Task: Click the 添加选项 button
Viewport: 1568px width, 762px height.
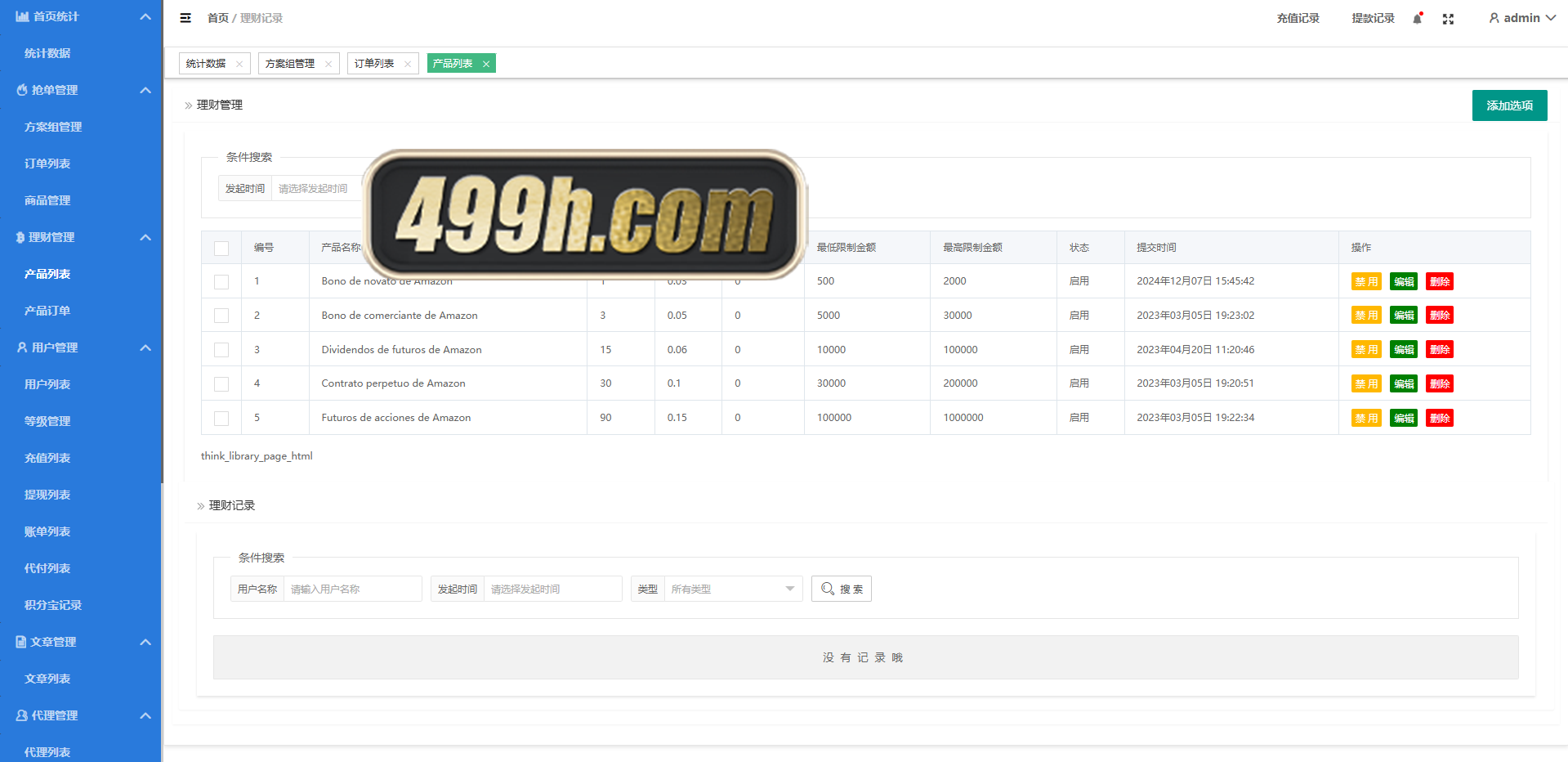Action: 1509,105
